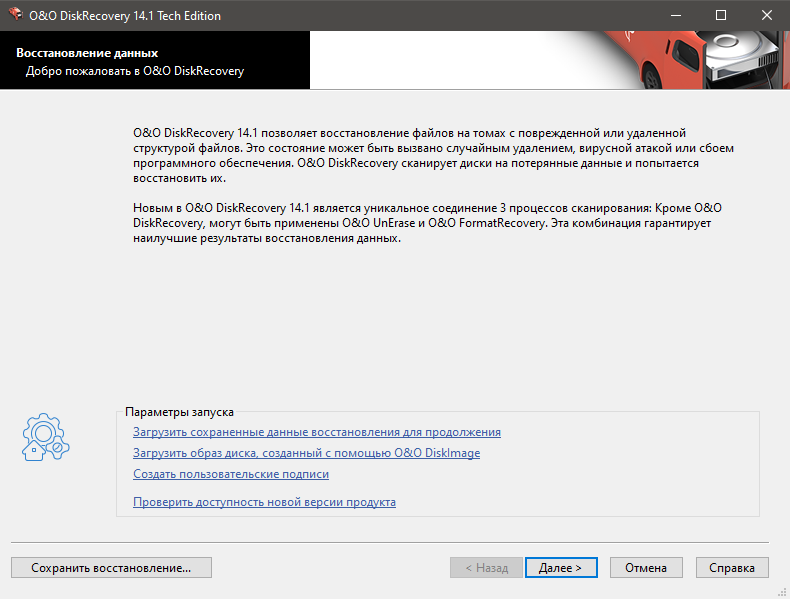Image resolution: width=790 pixels, height=599 pixels.
Task: Click the window resize grip in corner
Action: (x=782, y=592)
